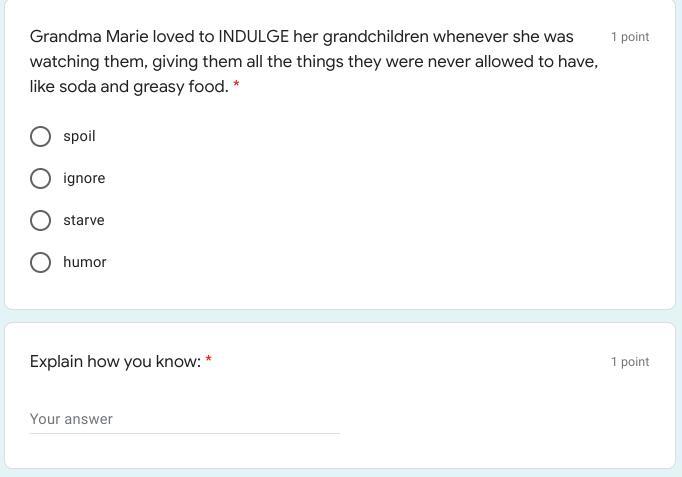The image size is (682, 477).
Task: Click the '1 point' label beside Grandma Marie question
Action: coord(630,37)
